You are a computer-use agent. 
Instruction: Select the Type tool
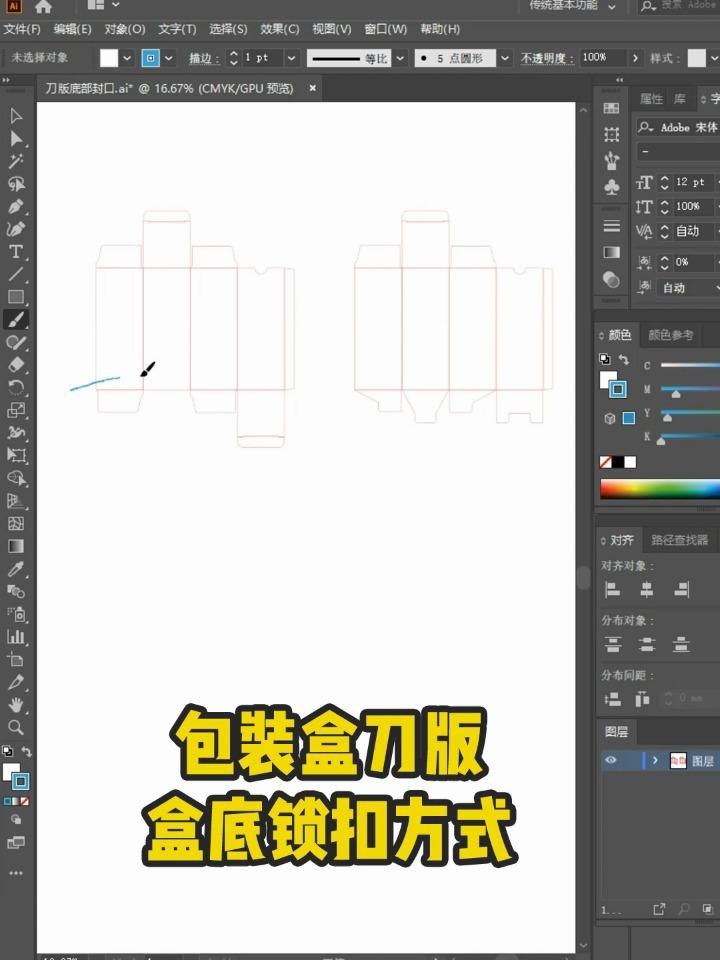coord(16,252)
